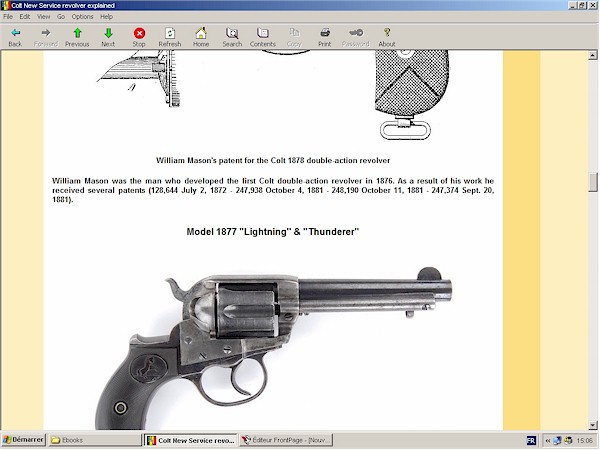The height and width of the screenshot is (450, 600).
Task: Print the current page
Action: 325,37
